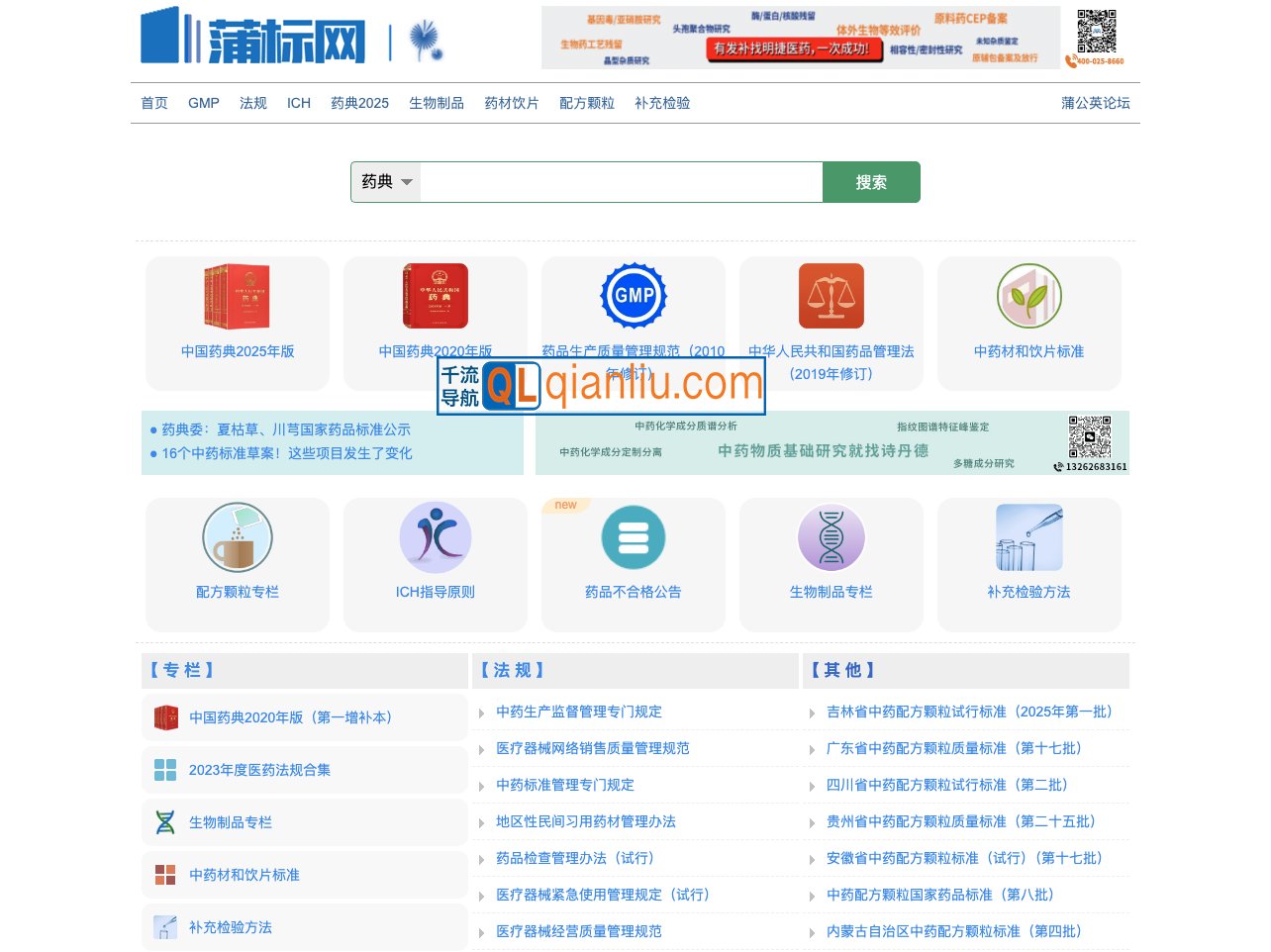Click the teacup icon for 配方颗粒专栏

point(237,537)
